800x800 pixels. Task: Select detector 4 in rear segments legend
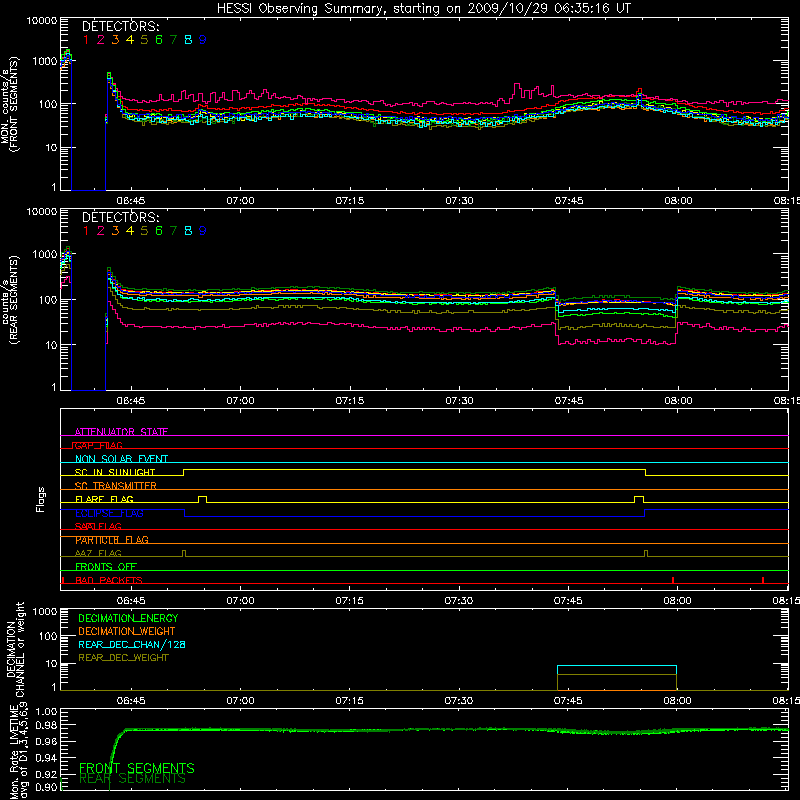point(130,231)
